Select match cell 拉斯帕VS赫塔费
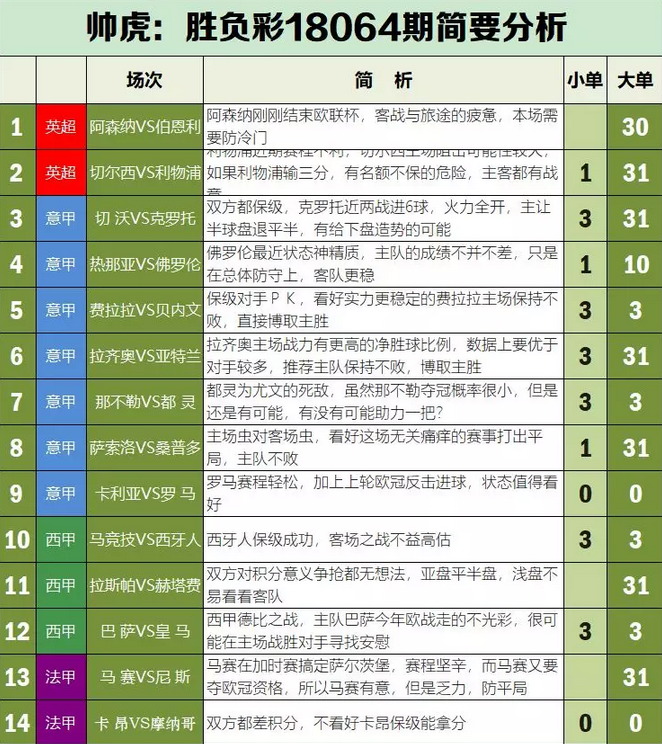 pyautogui.click(x=145, y=586)
